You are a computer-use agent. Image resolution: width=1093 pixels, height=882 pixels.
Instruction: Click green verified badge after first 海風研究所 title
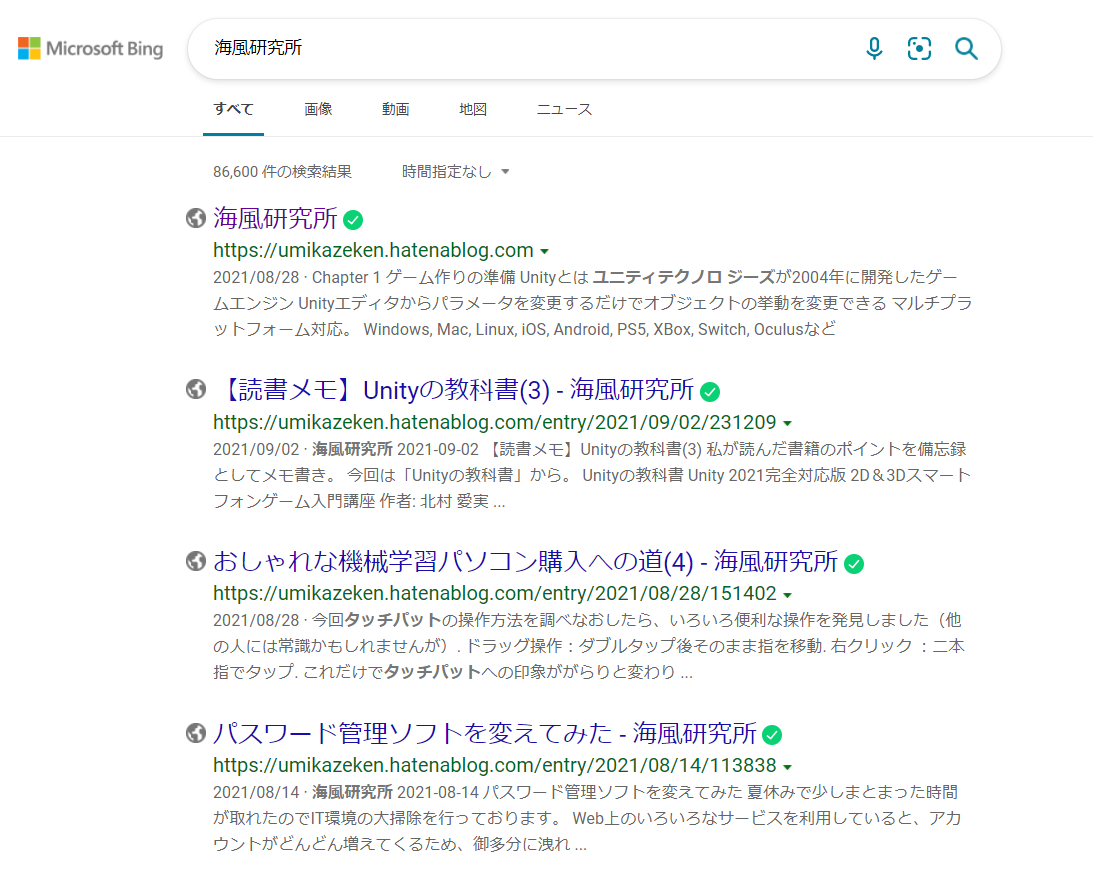tap(353, 220)
